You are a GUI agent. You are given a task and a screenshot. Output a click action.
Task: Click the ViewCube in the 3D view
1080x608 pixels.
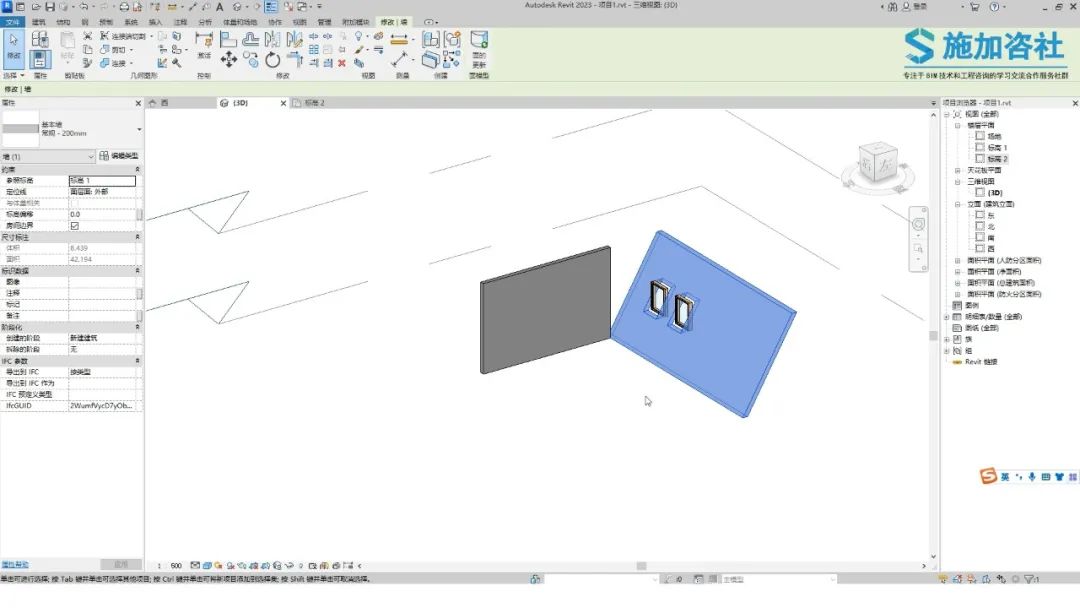pos(878,164)
